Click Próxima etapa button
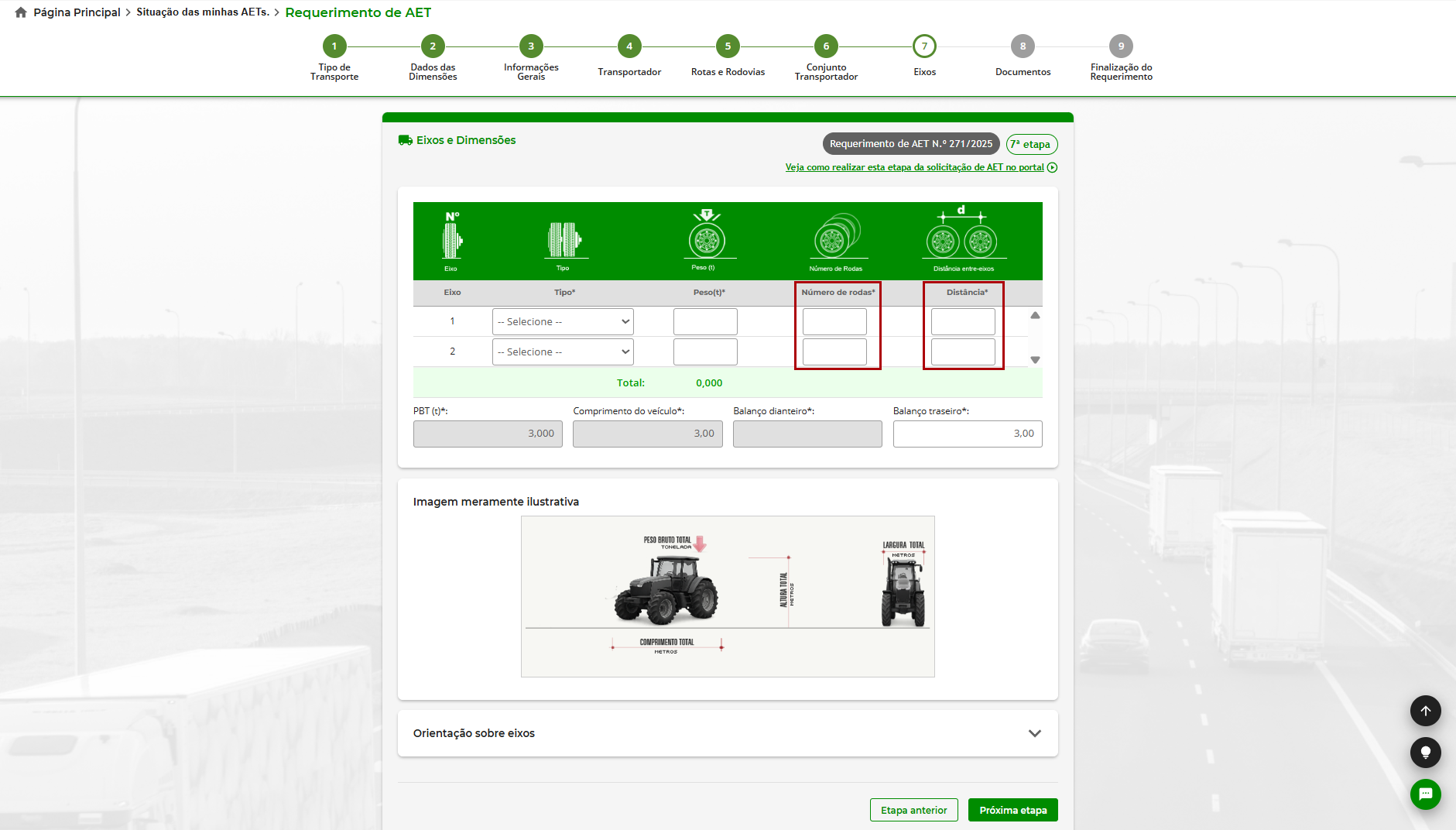The height and width of the screenshot is (830, 1456). click(x=1012, y=810)
